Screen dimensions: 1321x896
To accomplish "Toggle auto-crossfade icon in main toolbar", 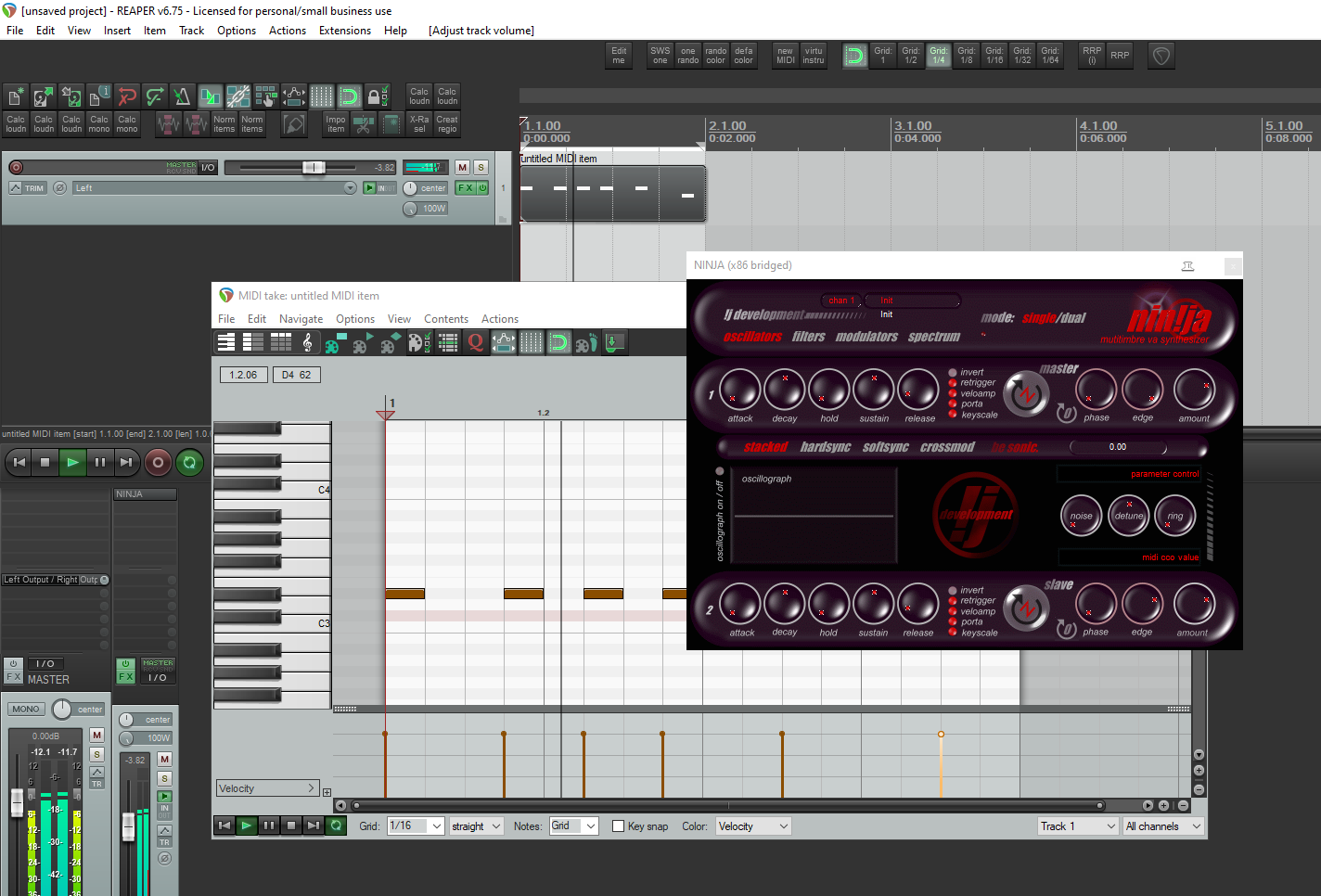I will tap(211, 96).
